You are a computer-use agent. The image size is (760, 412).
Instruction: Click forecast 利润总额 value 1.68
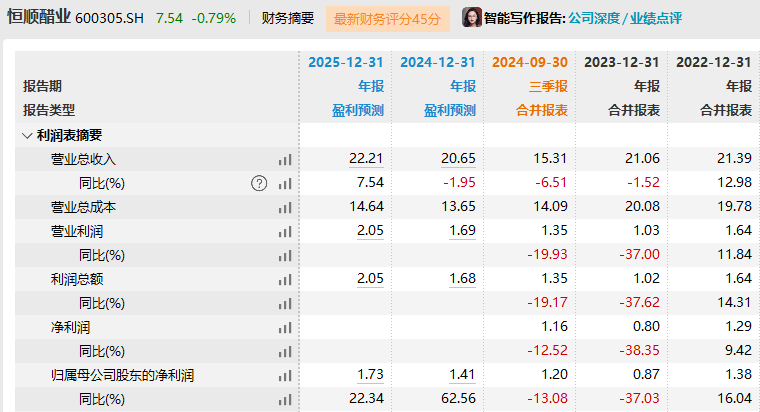[462, 278]
